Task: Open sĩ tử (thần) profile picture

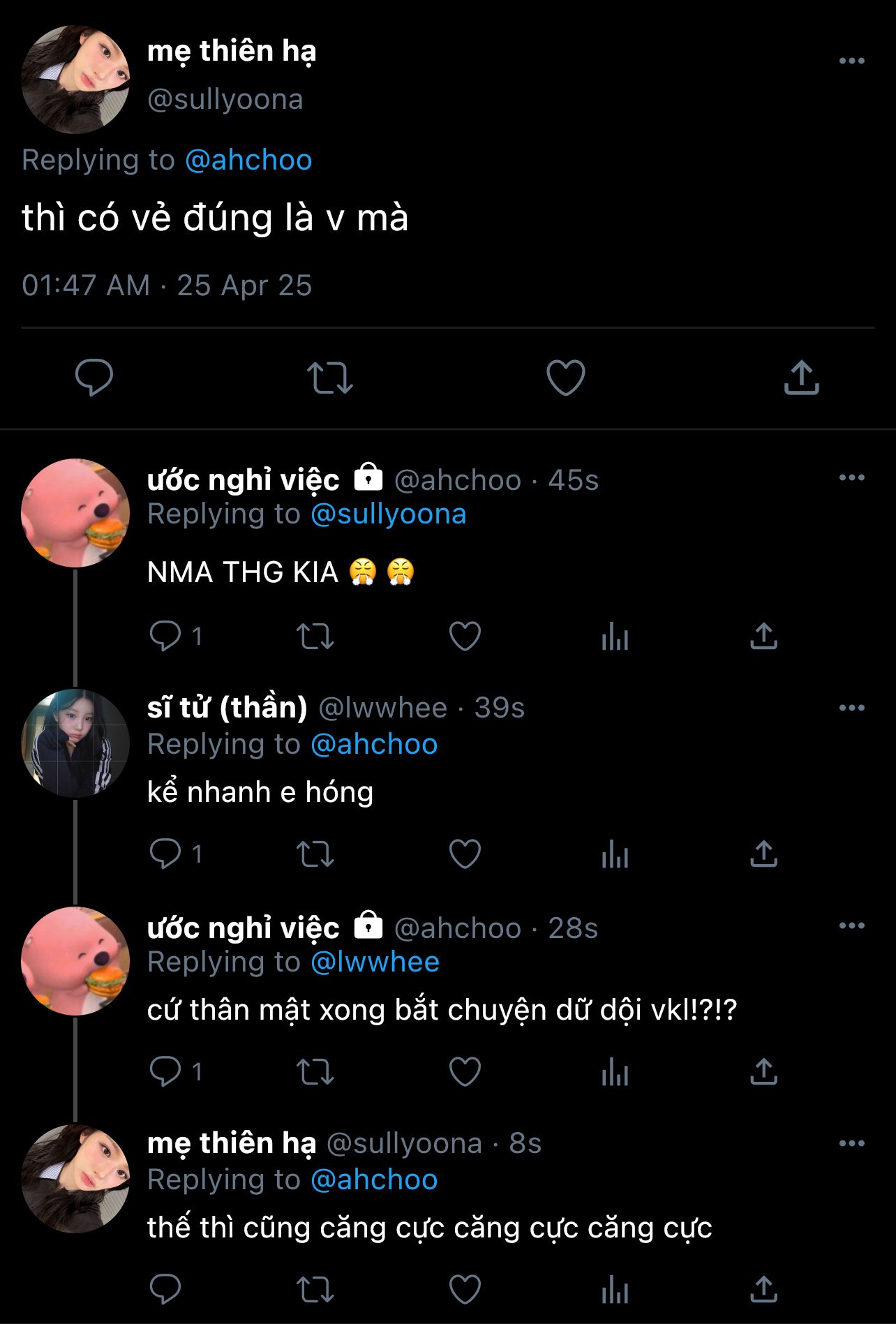Action: (75, 743)
